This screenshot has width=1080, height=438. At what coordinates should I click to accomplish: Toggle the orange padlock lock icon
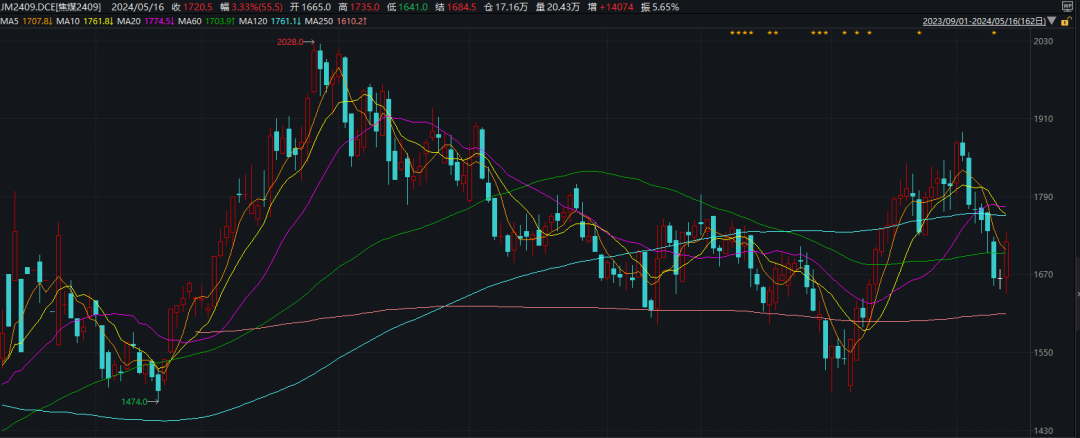(1066, 21)
